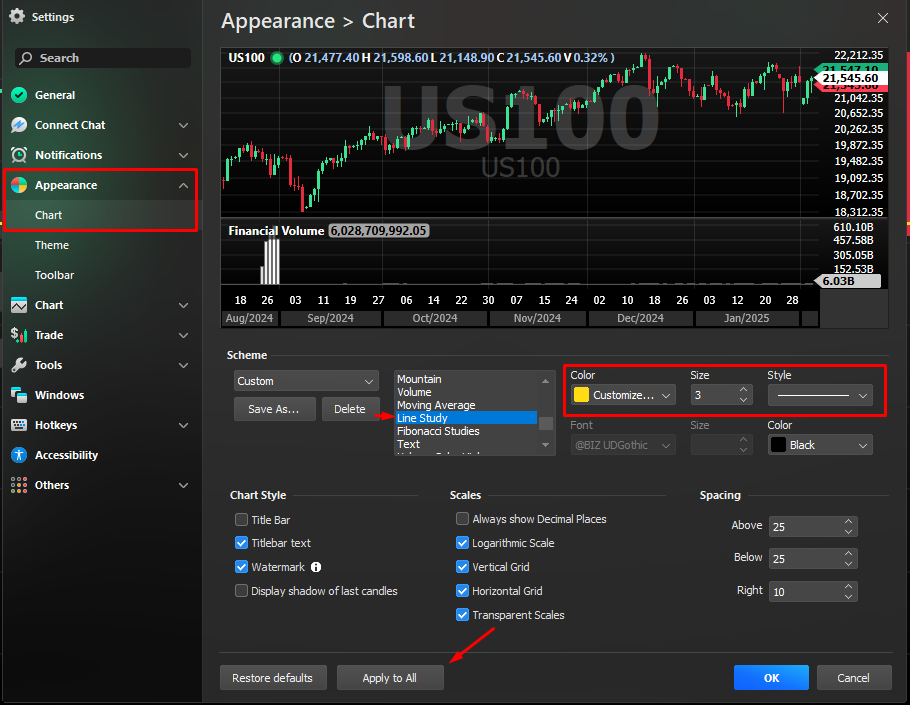Enable the Title Bar checkbox

[242, 520]
